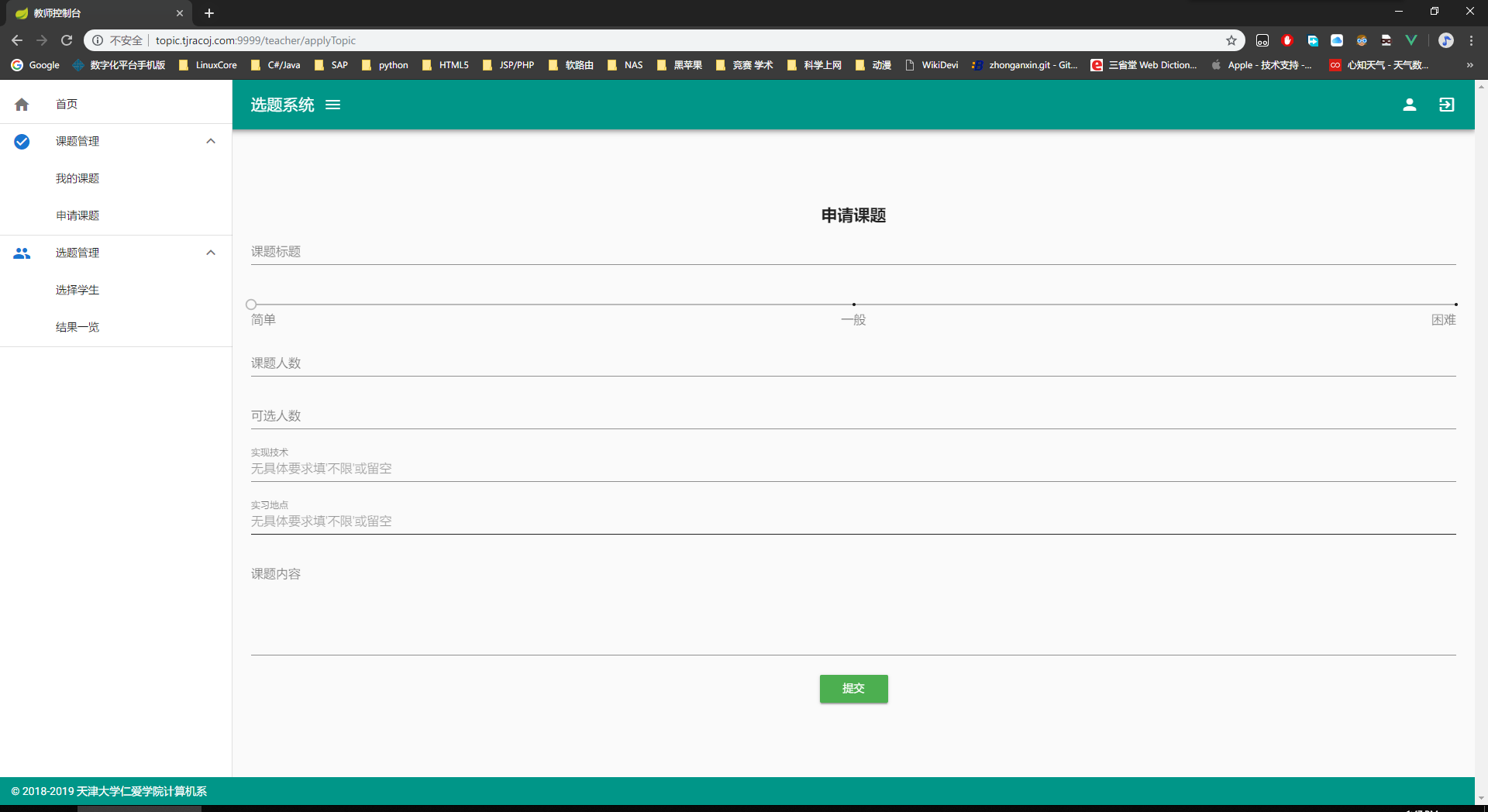This screenshot has width=1488, height=812.
Task: Click the difficulty slider thumb at 简单
Action: (x=251, y=304)
